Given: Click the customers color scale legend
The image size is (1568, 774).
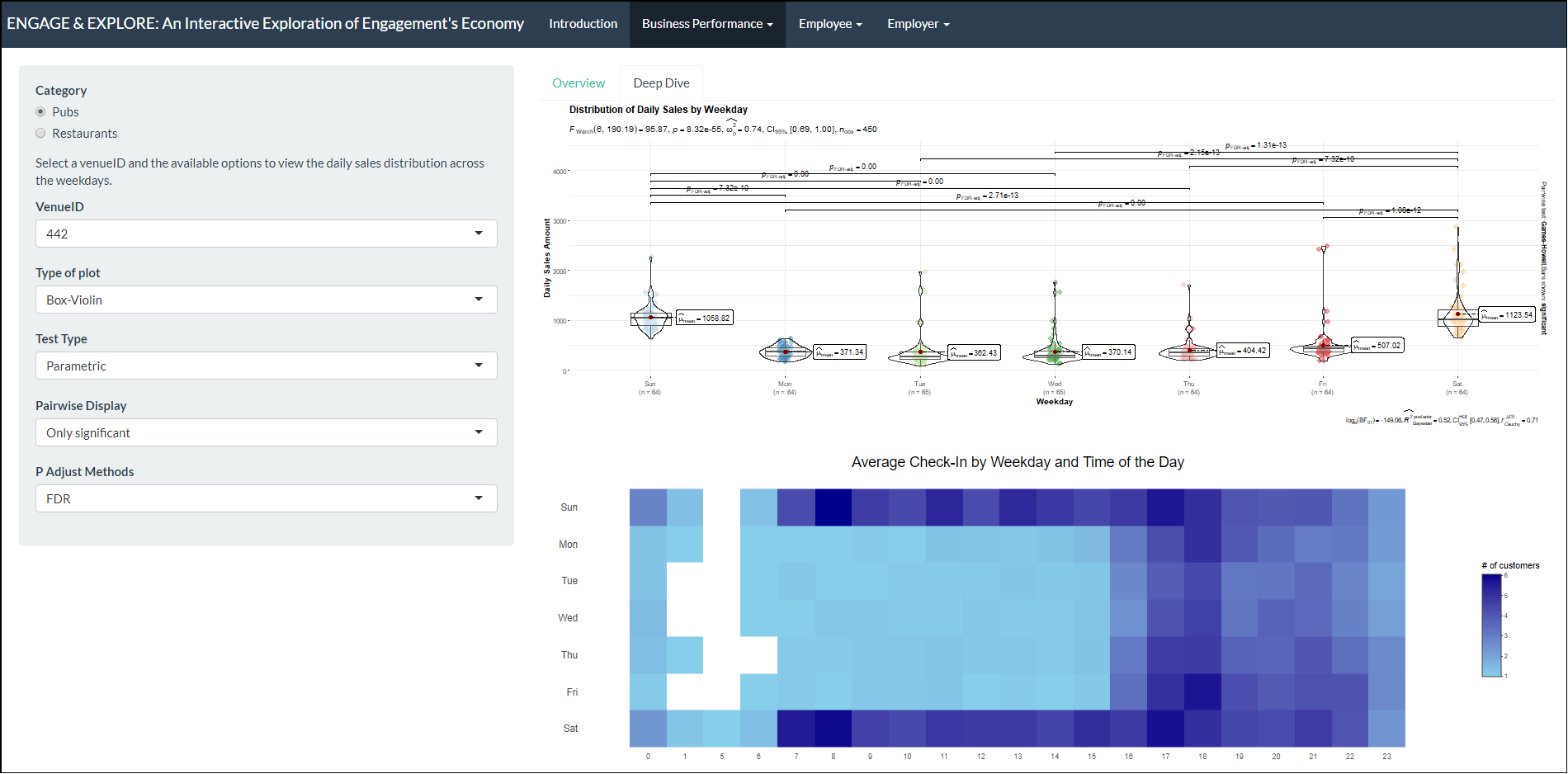Looking at the screenshot, I should point(1490,625).
